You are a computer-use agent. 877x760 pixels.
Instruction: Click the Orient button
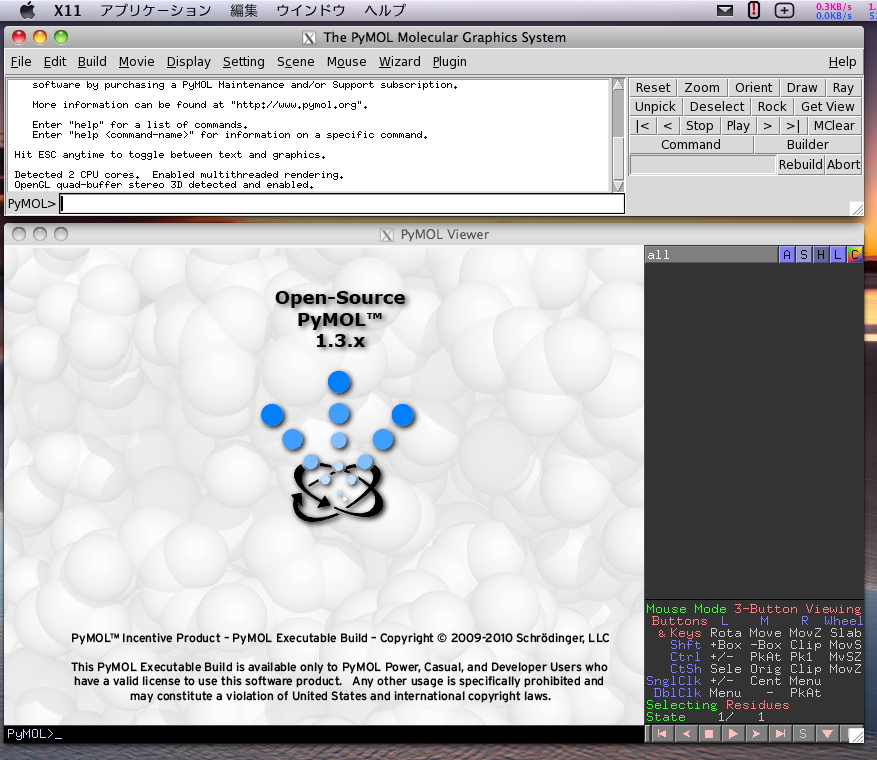click(x=753, y=88)
